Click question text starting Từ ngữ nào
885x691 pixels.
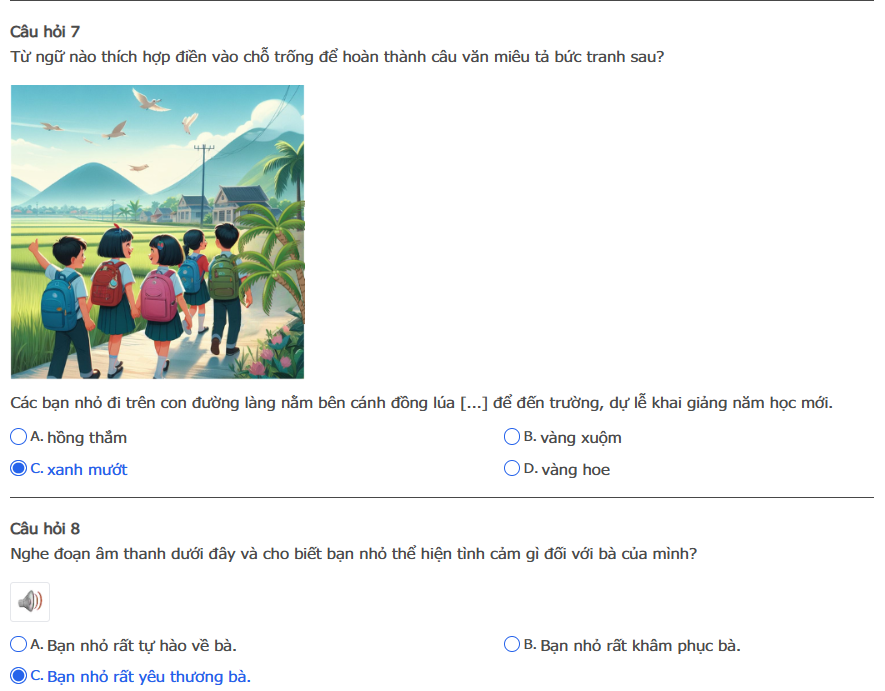338,57
